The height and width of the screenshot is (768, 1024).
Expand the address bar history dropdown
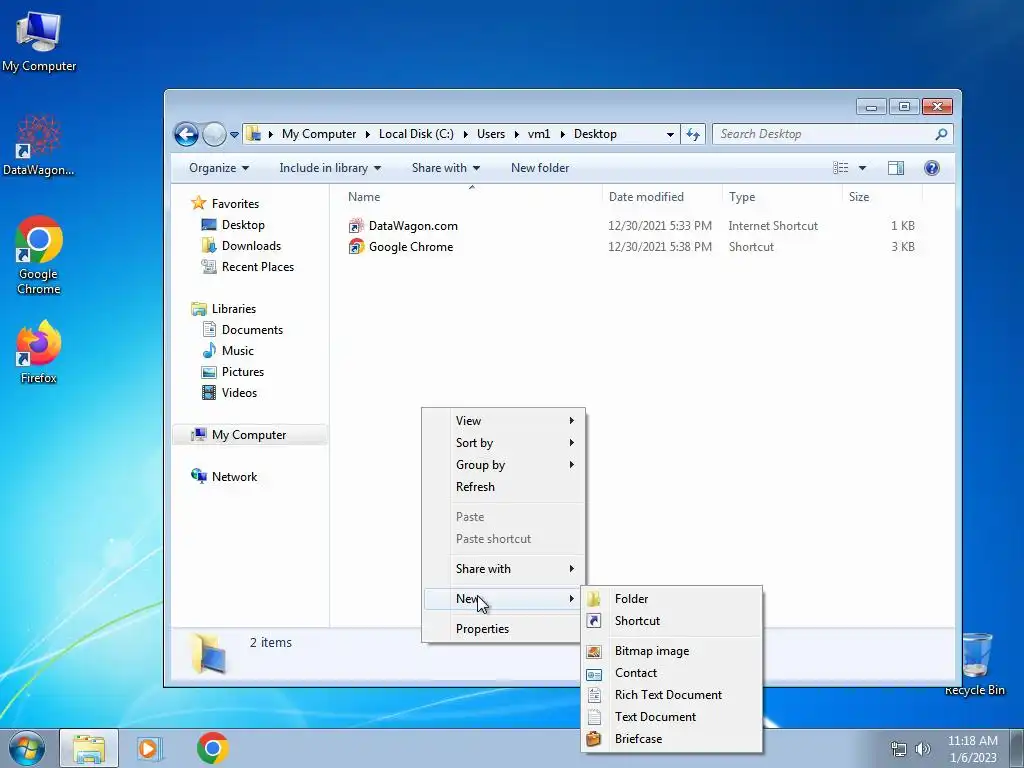coord(670,135)
